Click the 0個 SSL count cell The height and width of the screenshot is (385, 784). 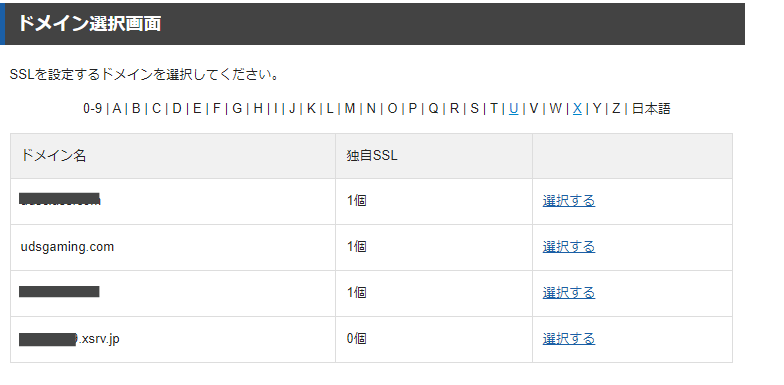[434, 340]
